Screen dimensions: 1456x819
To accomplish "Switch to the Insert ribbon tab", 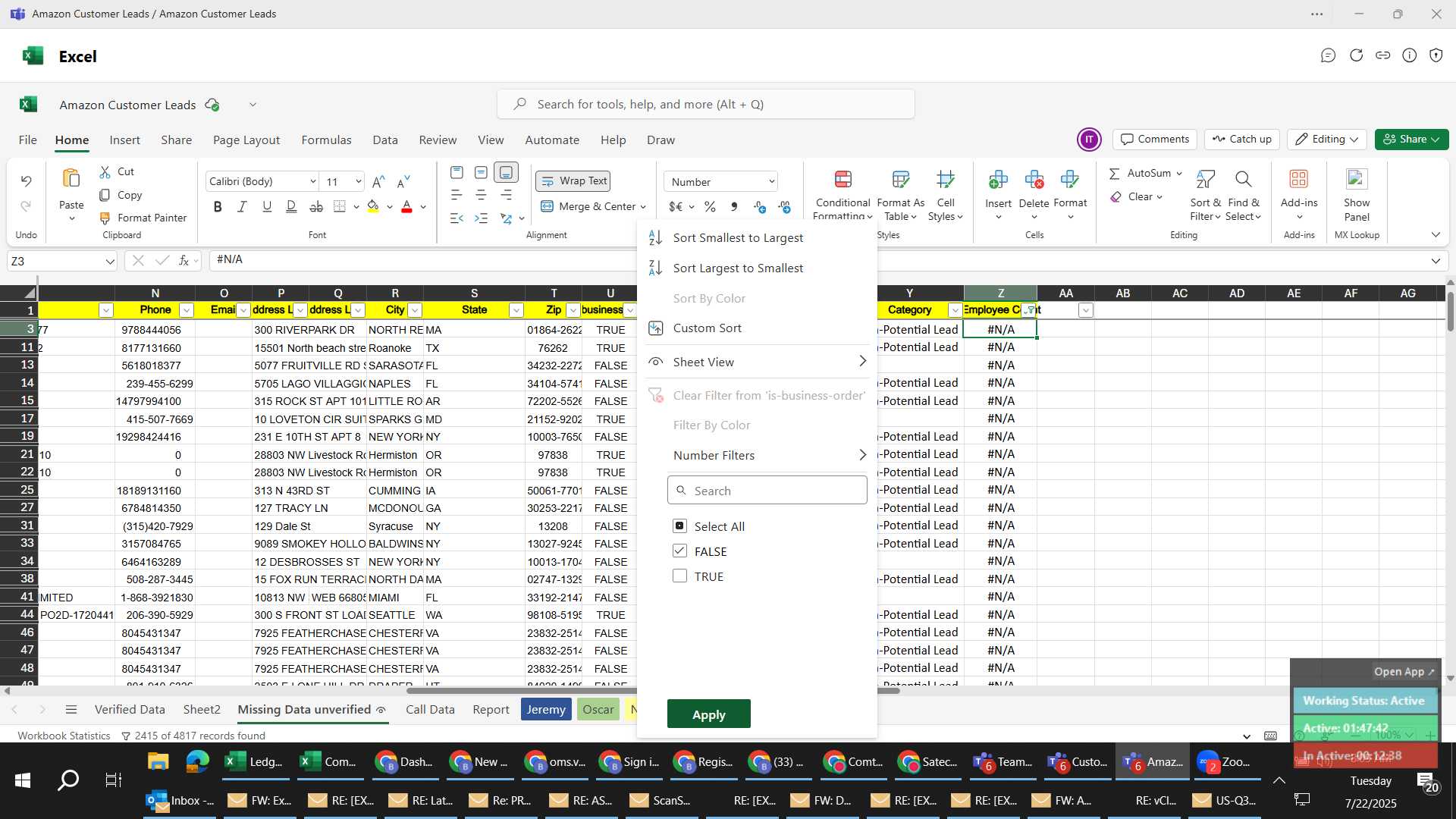I will 124,140.
